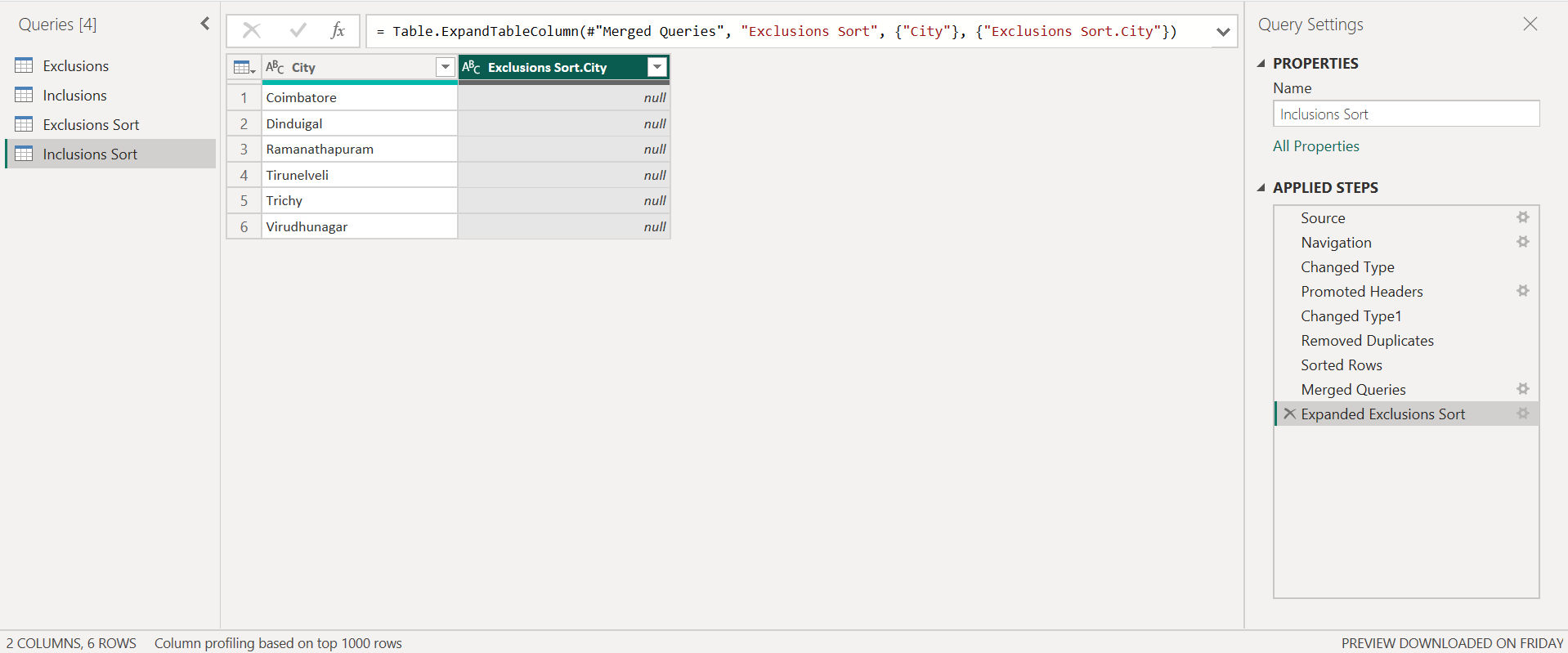Select the Expanded Exclusions Sort step
Viewport: 1568px width, 653px height.
click(x=1406, y=414)
